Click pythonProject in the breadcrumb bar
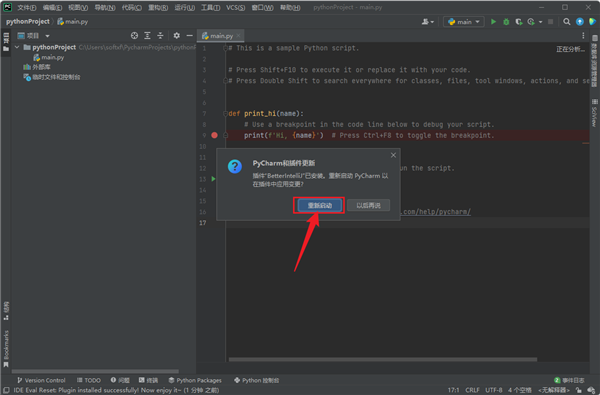The image size is (600, 395). 28,21
